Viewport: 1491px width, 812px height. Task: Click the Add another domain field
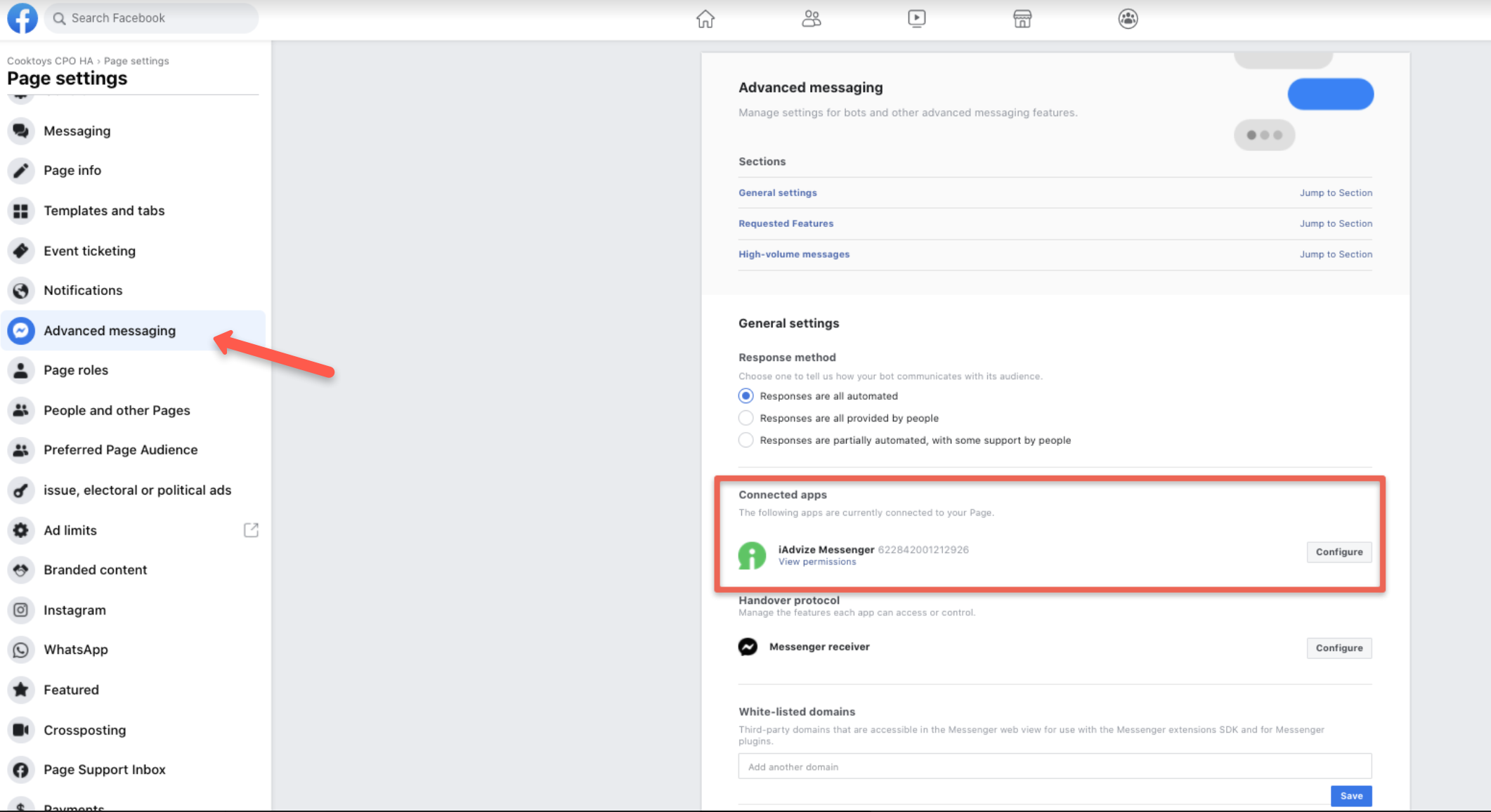click(x=1055, y=766)
